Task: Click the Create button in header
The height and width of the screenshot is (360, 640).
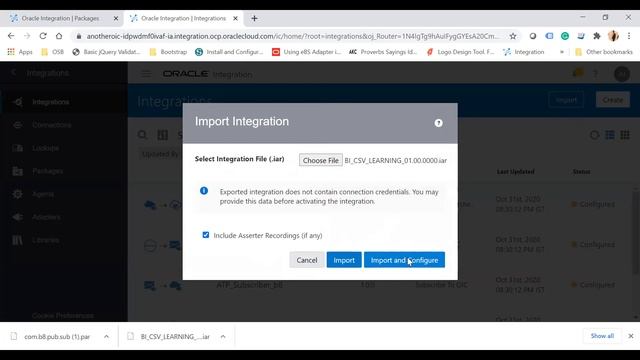Action: tap(613, 100)
